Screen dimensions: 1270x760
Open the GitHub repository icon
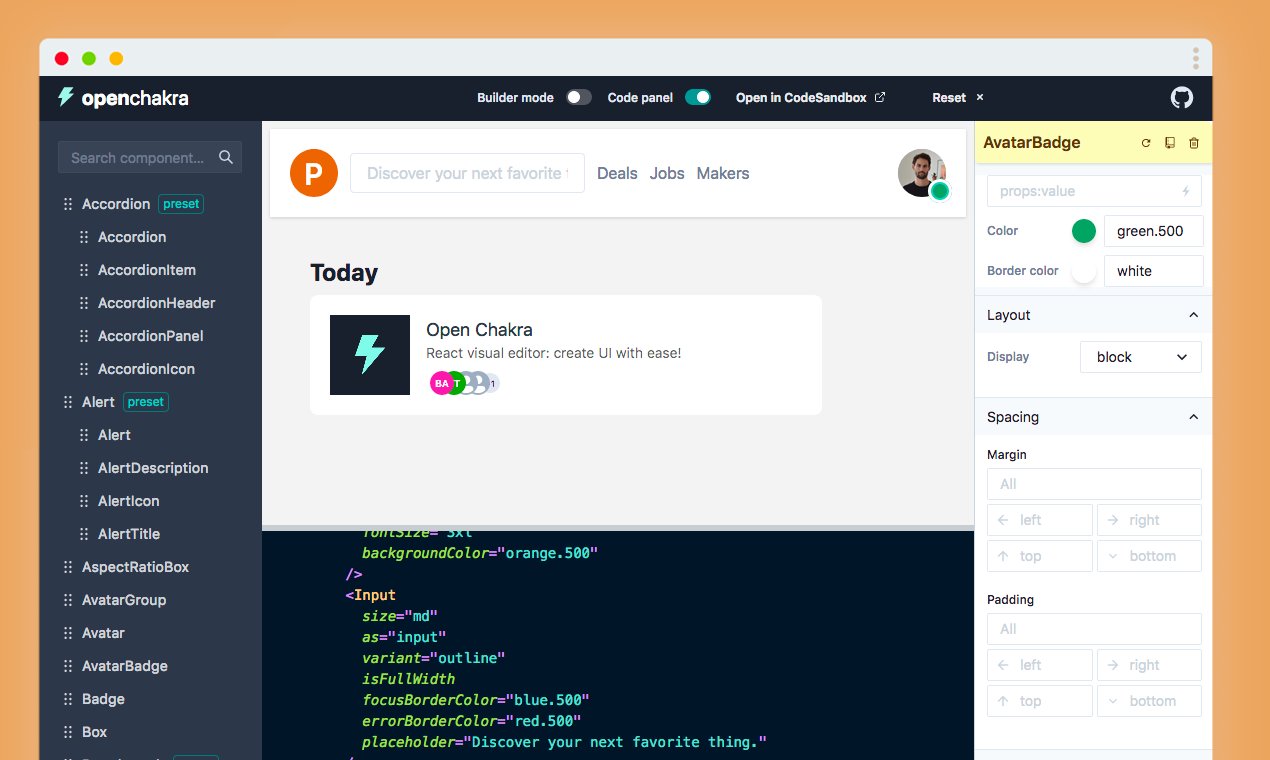[x=1182, y=97]
